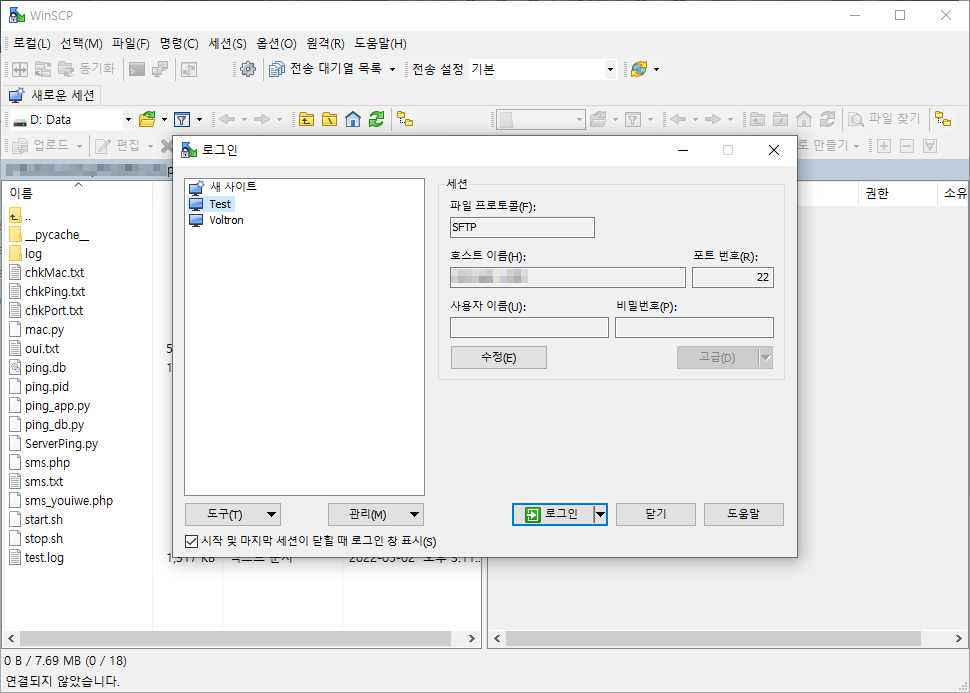Click the port number field
970x693 pixels.
coord(732,277)
